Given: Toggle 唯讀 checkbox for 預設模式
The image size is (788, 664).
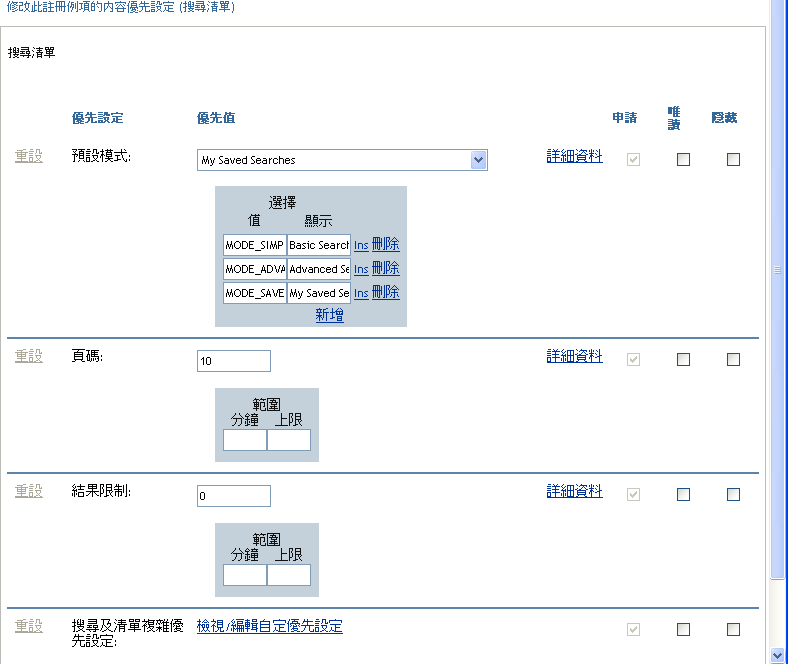Looking at the screenshot, I should click(x=683, y=159).
